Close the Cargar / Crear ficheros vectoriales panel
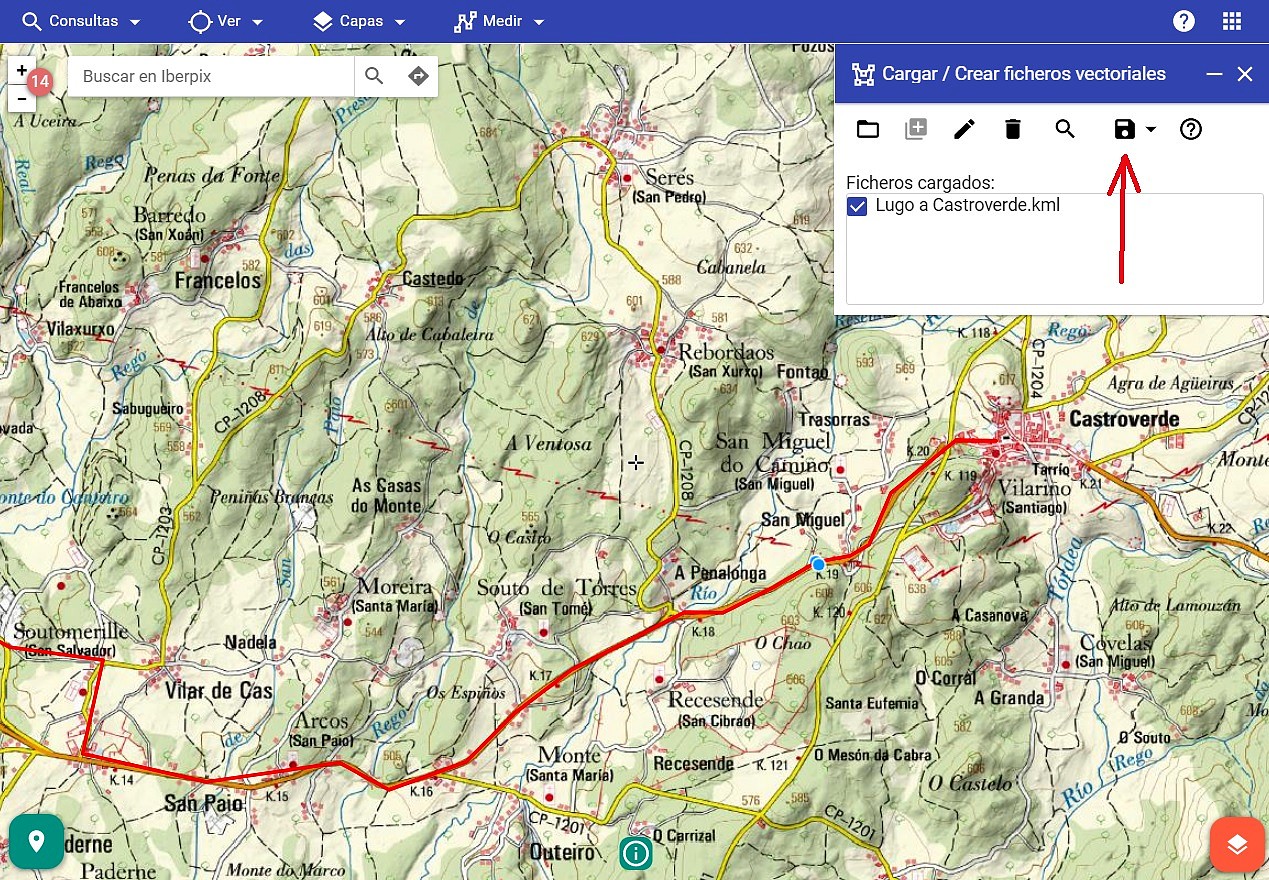 click(1245, 74)
